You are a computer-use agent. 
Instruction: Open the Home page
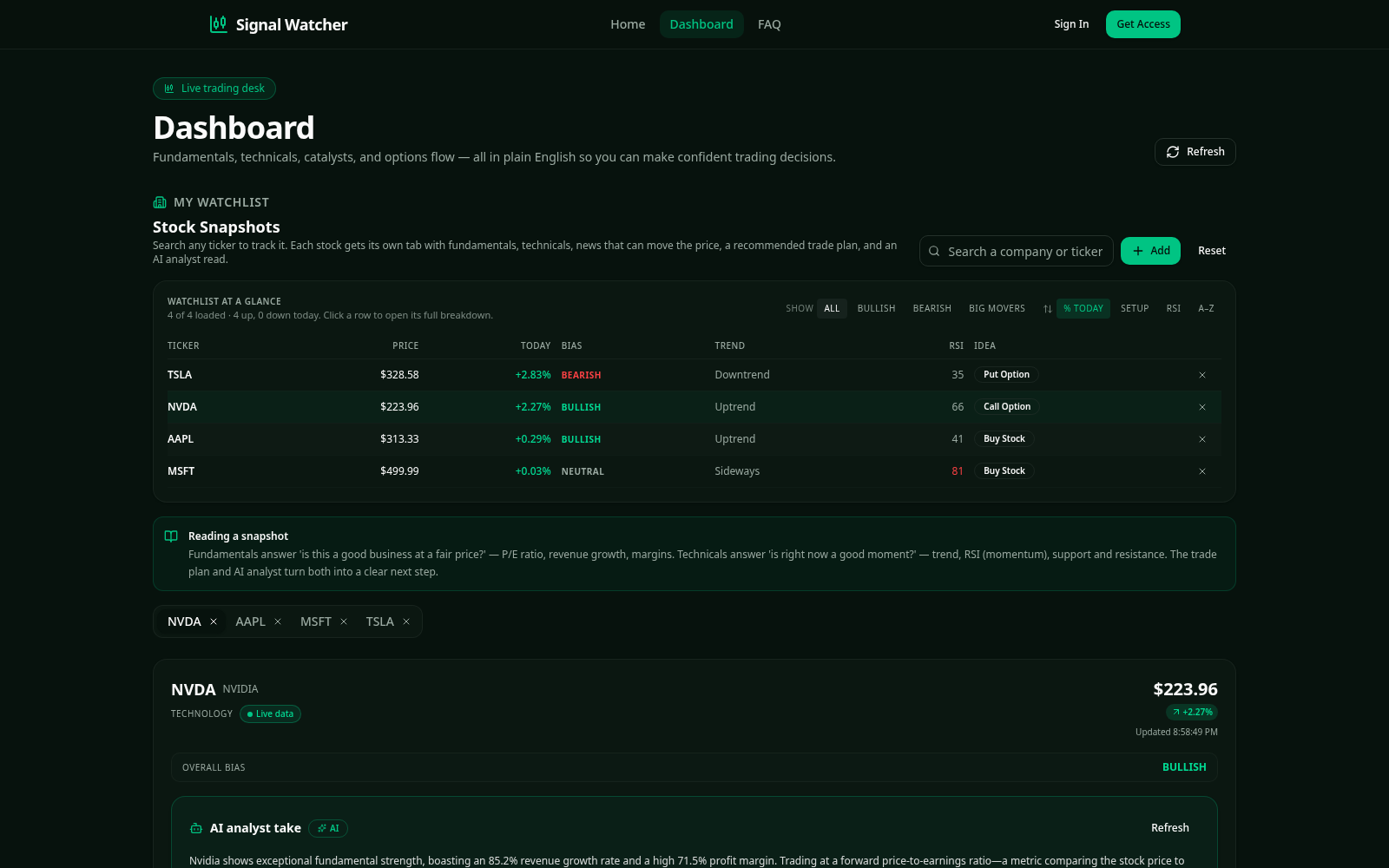628,24
